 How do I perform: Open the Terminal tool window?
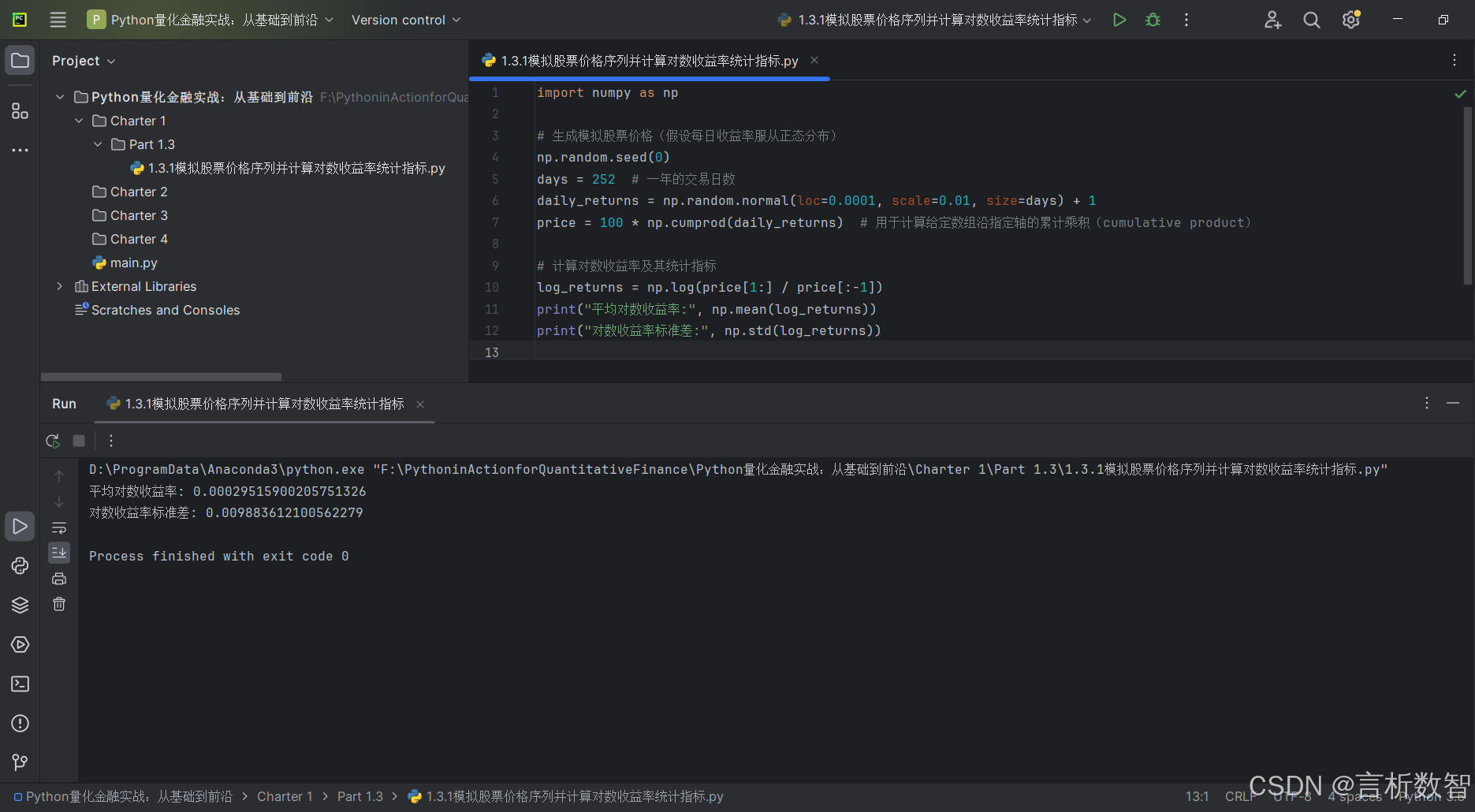(x=20, y=683)
